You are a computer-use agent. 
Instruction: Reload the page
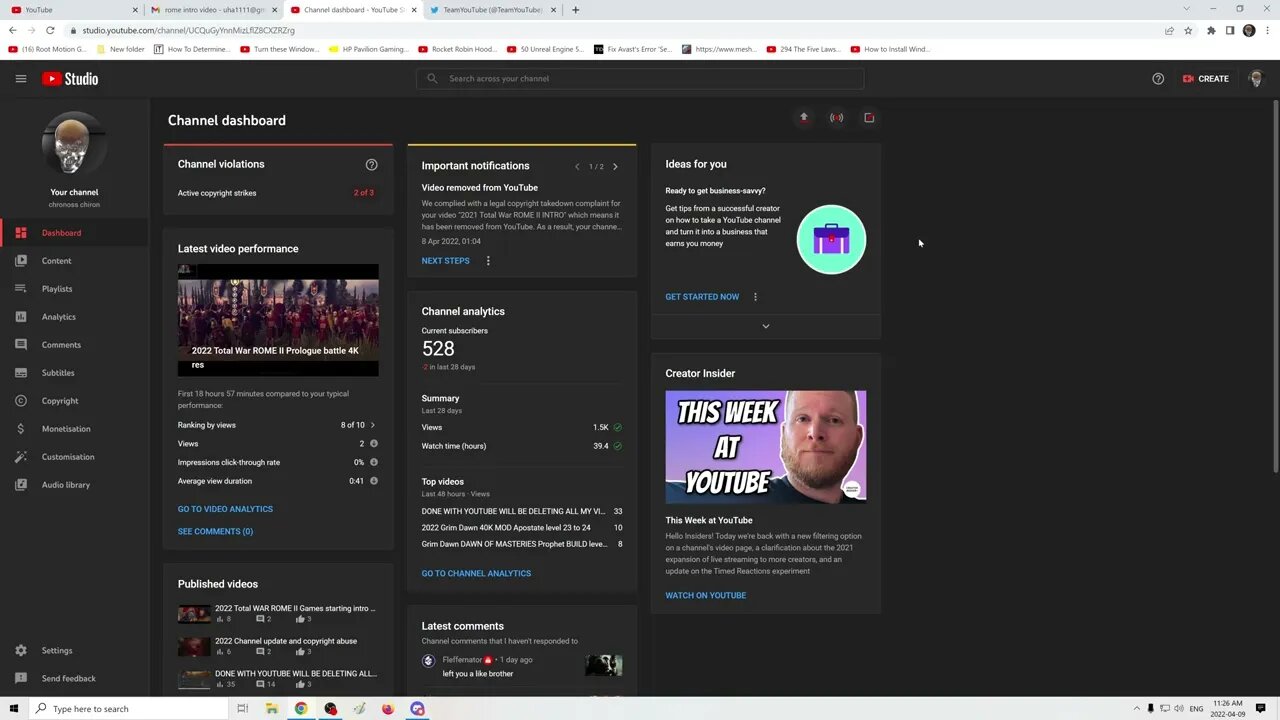tap(50, 30)
